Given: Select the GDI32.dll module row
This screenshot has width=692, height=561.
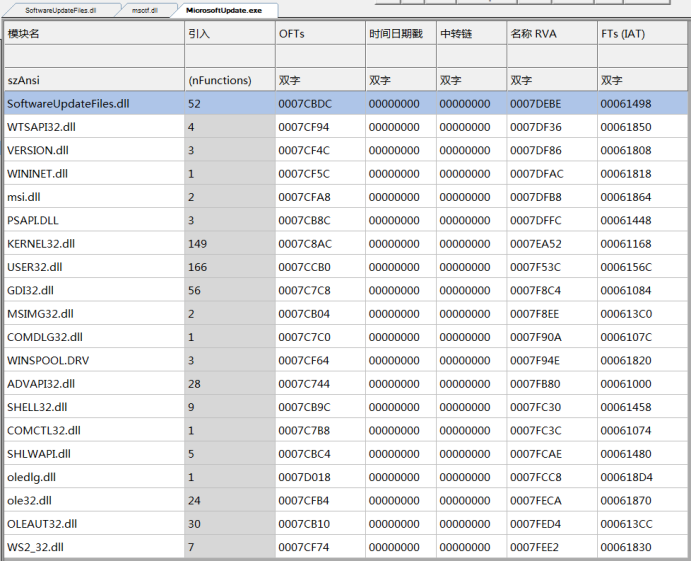Looking at the screenshot, I should 346,290.
